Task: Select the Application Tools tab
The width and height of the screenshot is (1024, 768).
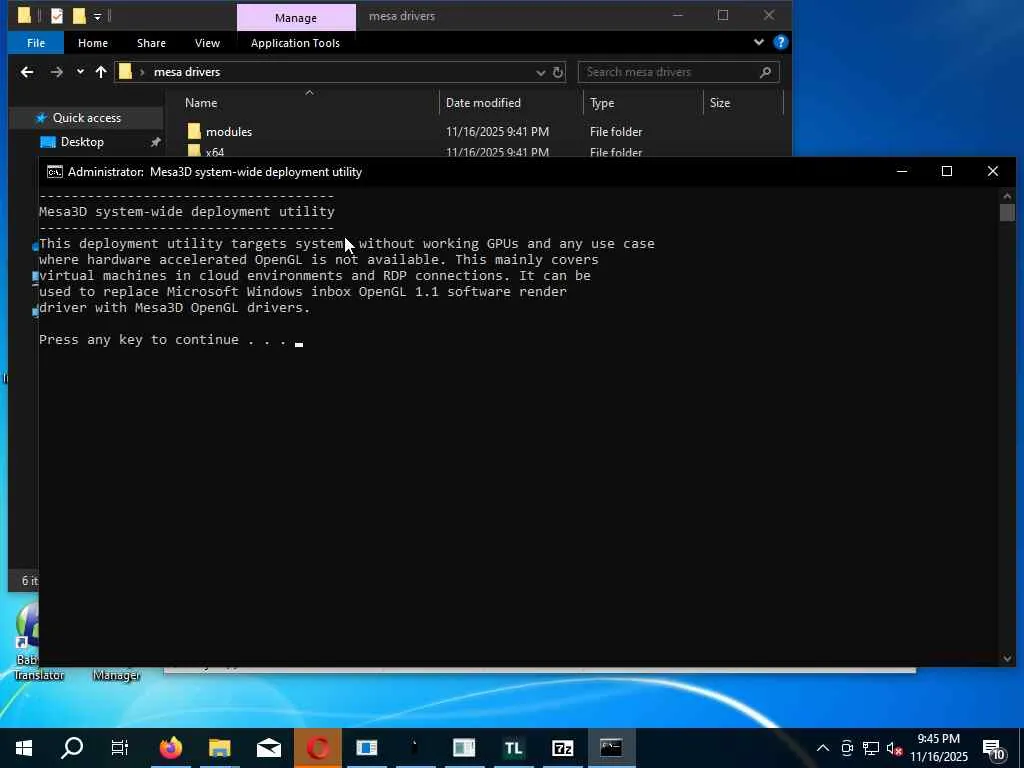Action: (x=295, y=43)
